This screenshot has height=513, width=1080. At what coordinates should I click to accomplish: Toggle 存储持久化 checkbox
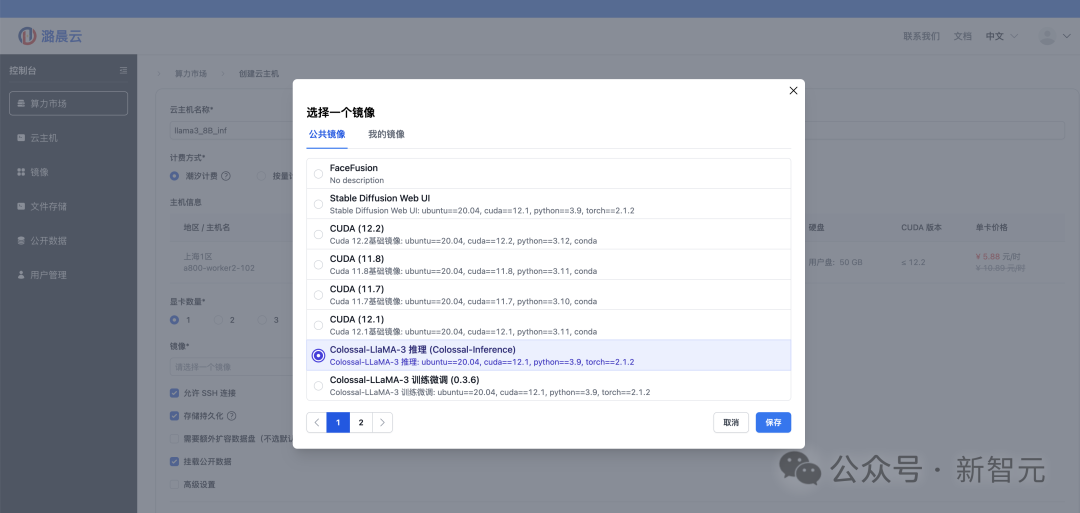coord(174,416)
